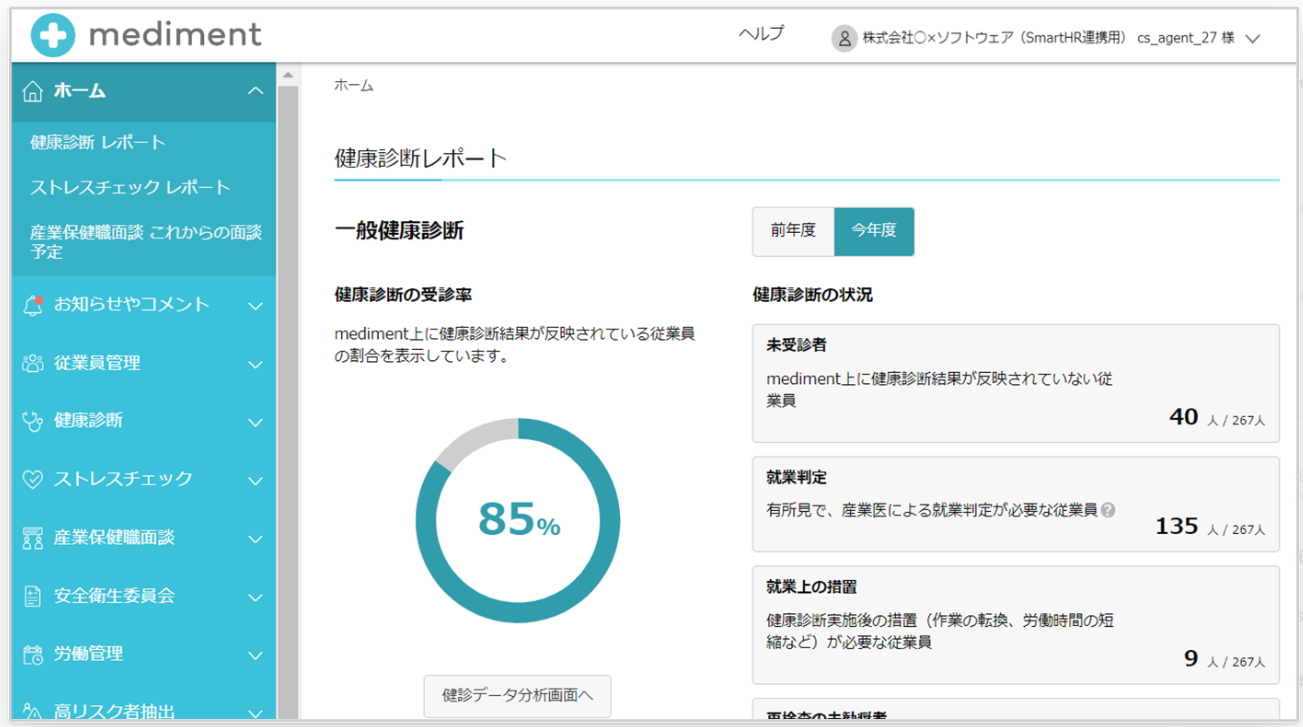Expand the 健康診断 sidebar section chevron
Image resolution: width=1303 pixels, height=727 pixels.
point(255,422)
